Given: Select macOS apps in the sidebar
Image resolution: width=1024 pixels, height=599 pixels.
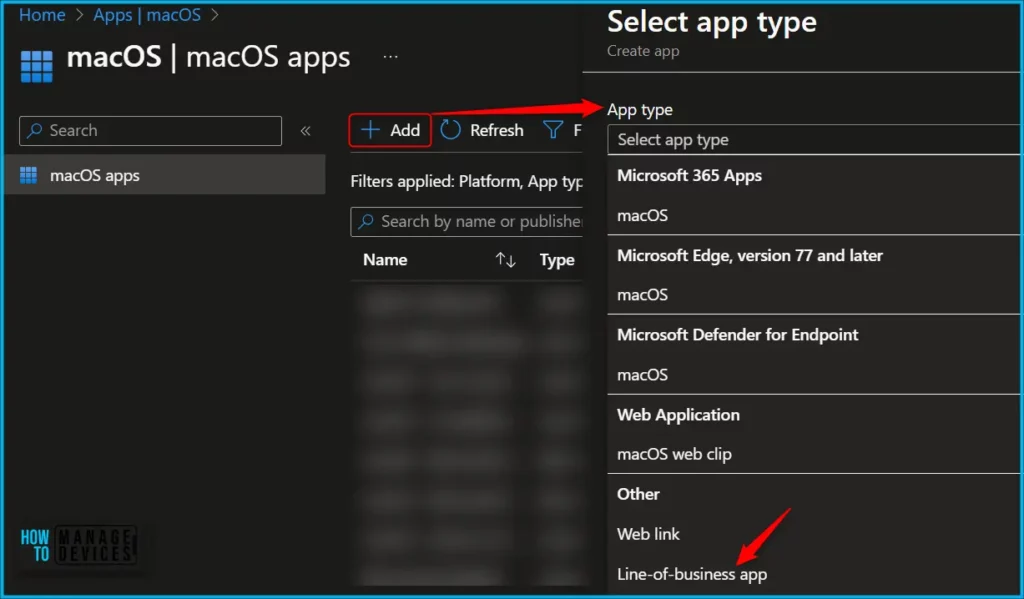Looking at the screenshot, I should 165,175.
